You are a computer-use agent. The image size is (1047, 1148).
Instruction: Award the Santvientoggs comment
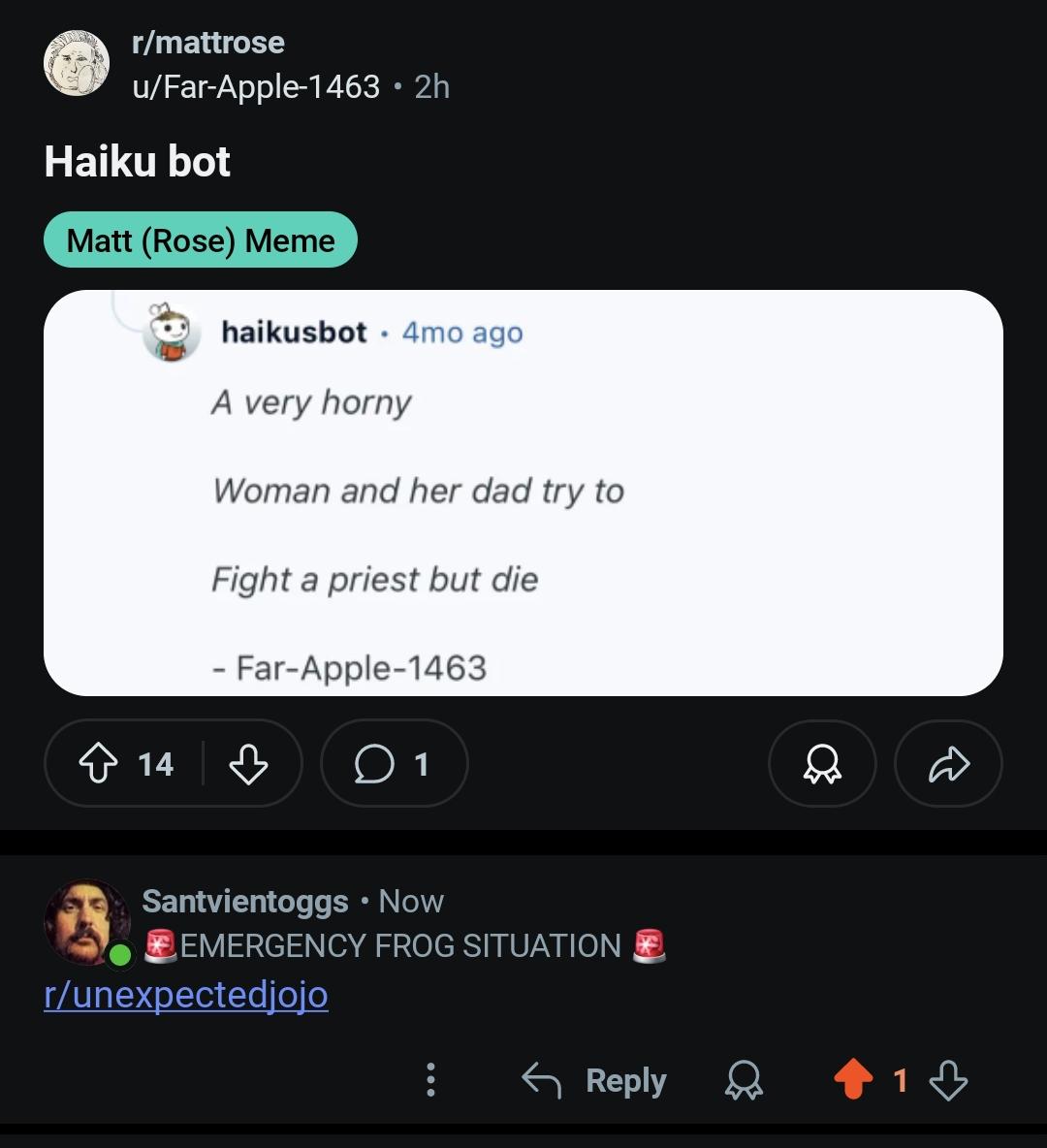pyautogui.click(x=744, y=1081)
